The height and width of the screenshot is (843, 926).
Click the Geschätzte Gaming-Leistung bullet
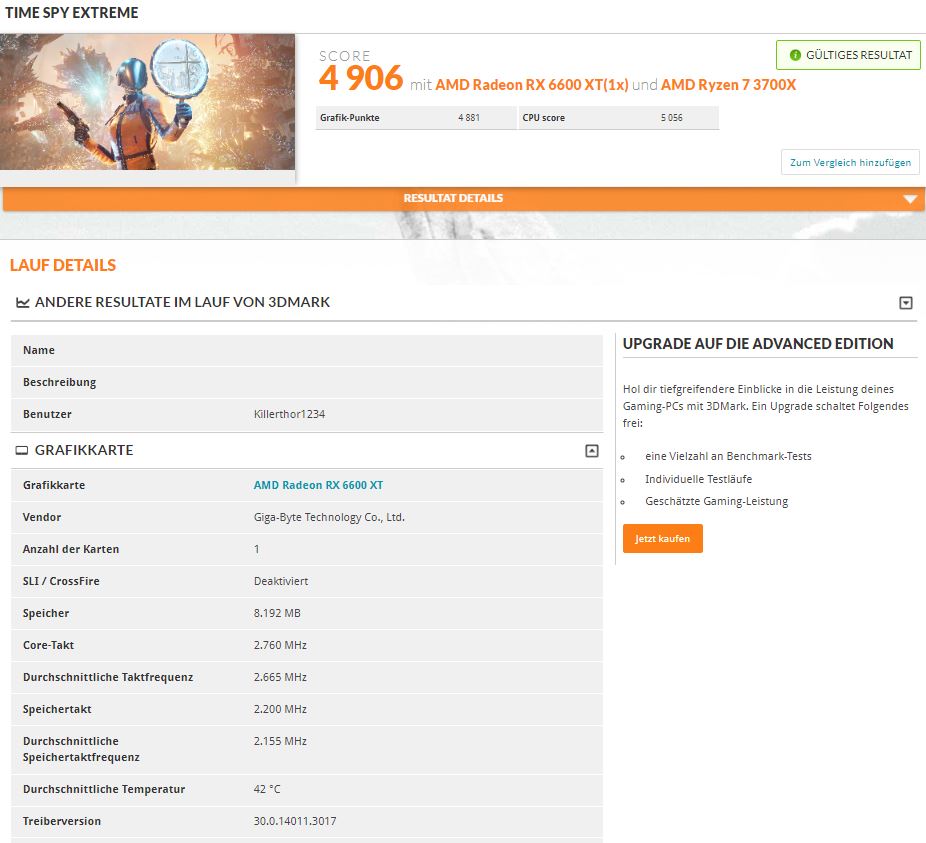click(x=716, y=502)
